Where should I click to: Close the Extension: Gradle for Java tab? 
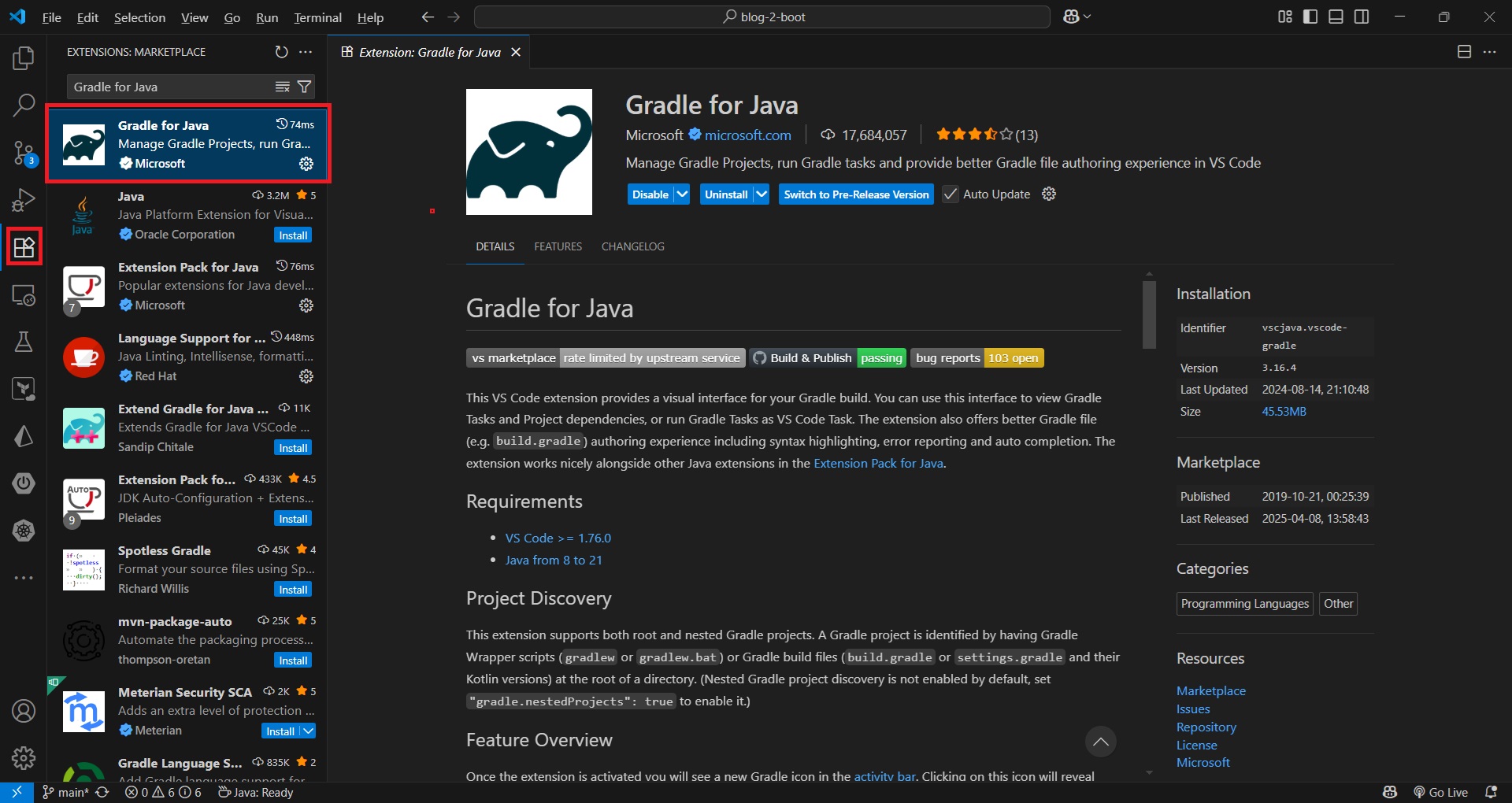pyautogui.click(x=516, y=52)
